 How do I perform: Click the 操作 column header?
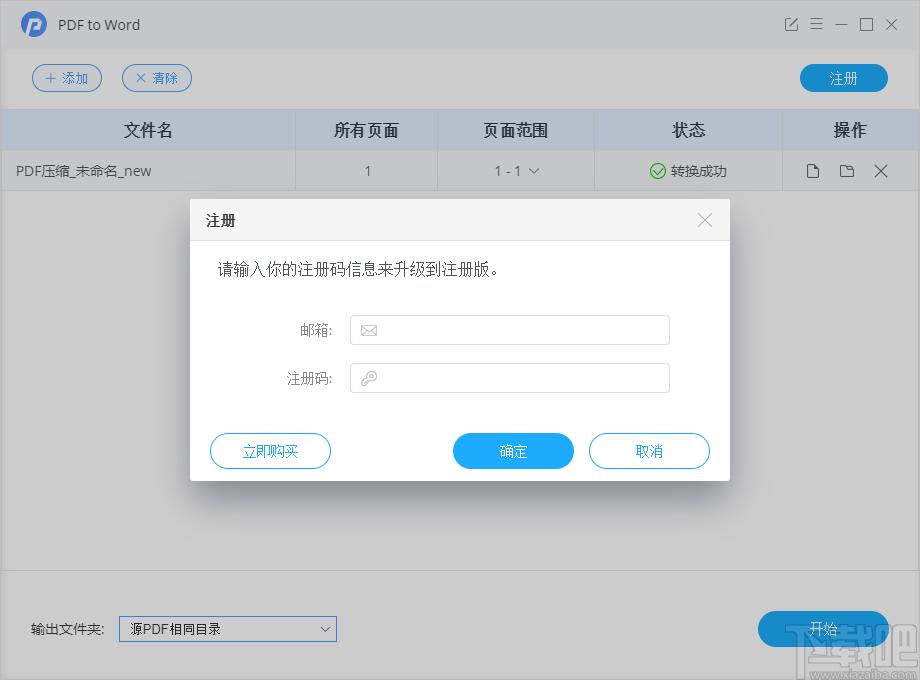pos(850,130)
